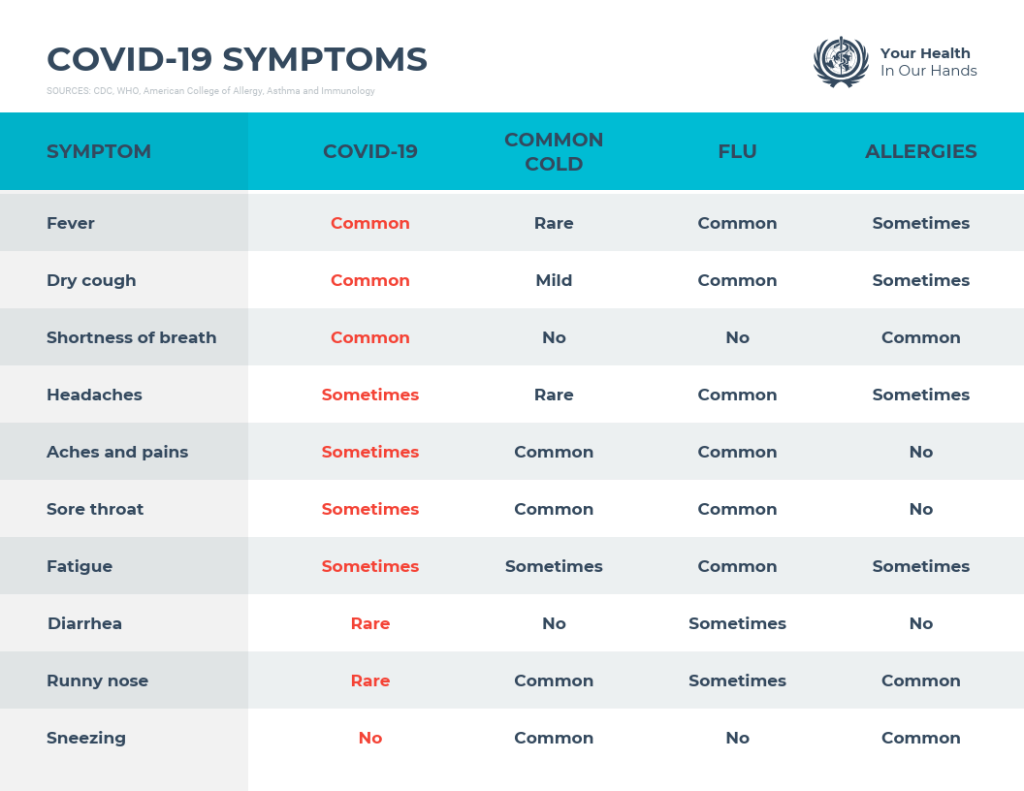Select the COMMON COLD column header

[554, 152]
